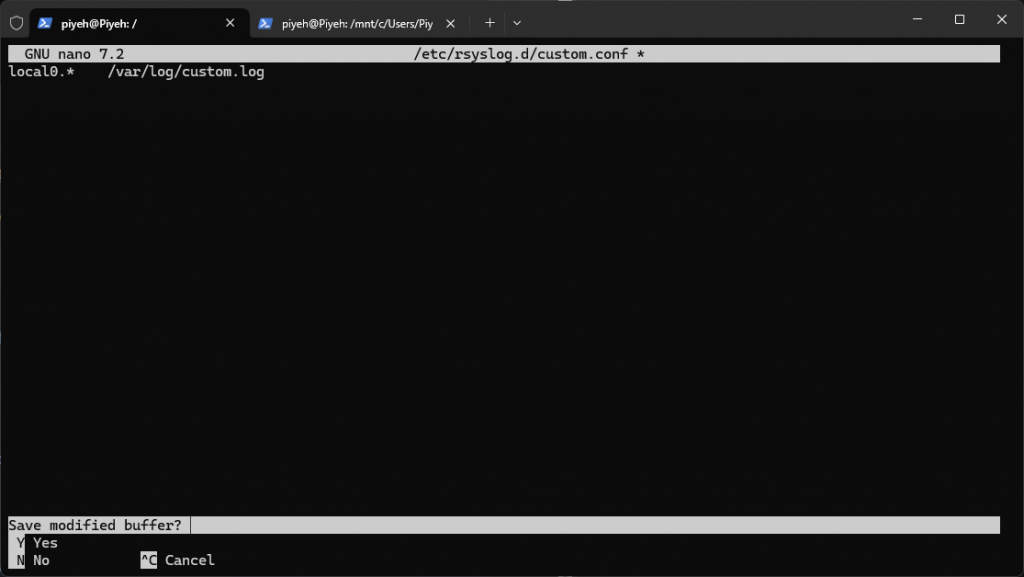Screen dimensions: 1024x577
Task: Select the first tab piyeh@Piyeh: /
Action: click(139, 23)
